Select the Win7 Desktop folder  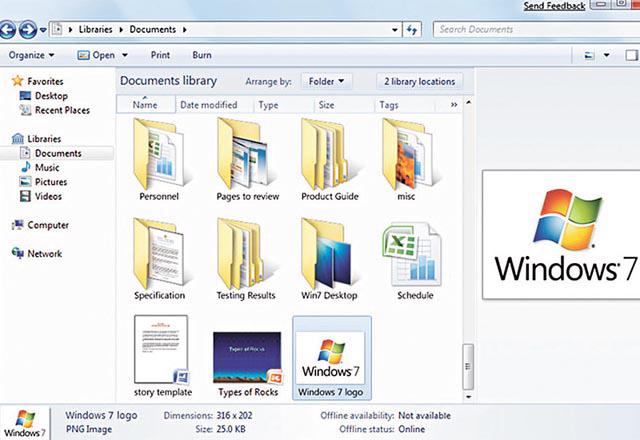click(329, 260)
